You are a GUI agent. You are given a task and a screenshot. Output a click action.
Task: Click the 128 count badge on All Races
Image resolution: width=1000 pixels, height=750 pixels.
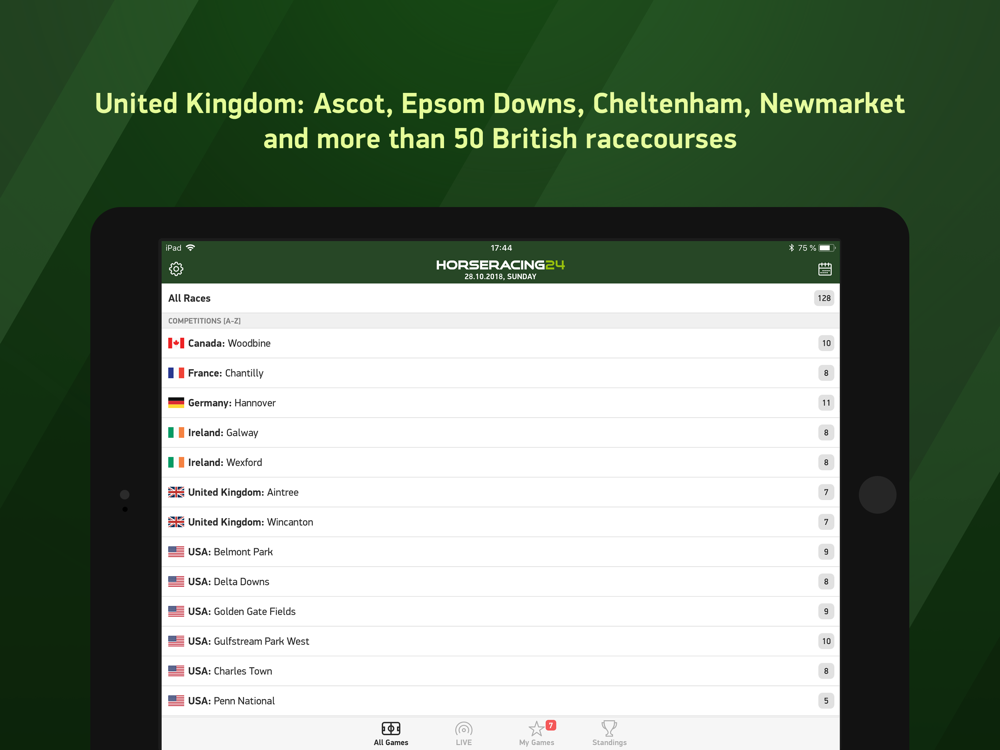824,298
